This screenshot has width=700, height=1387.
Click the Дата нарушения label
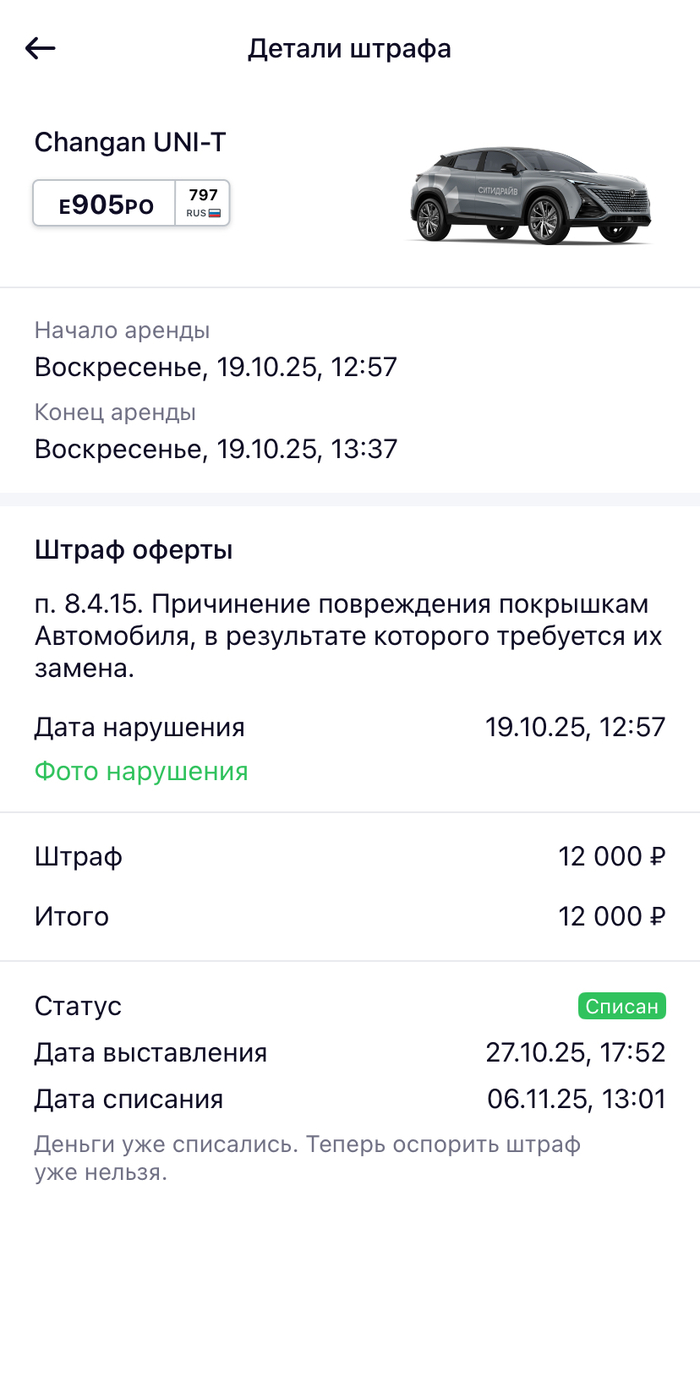click(x=139, y=727)
